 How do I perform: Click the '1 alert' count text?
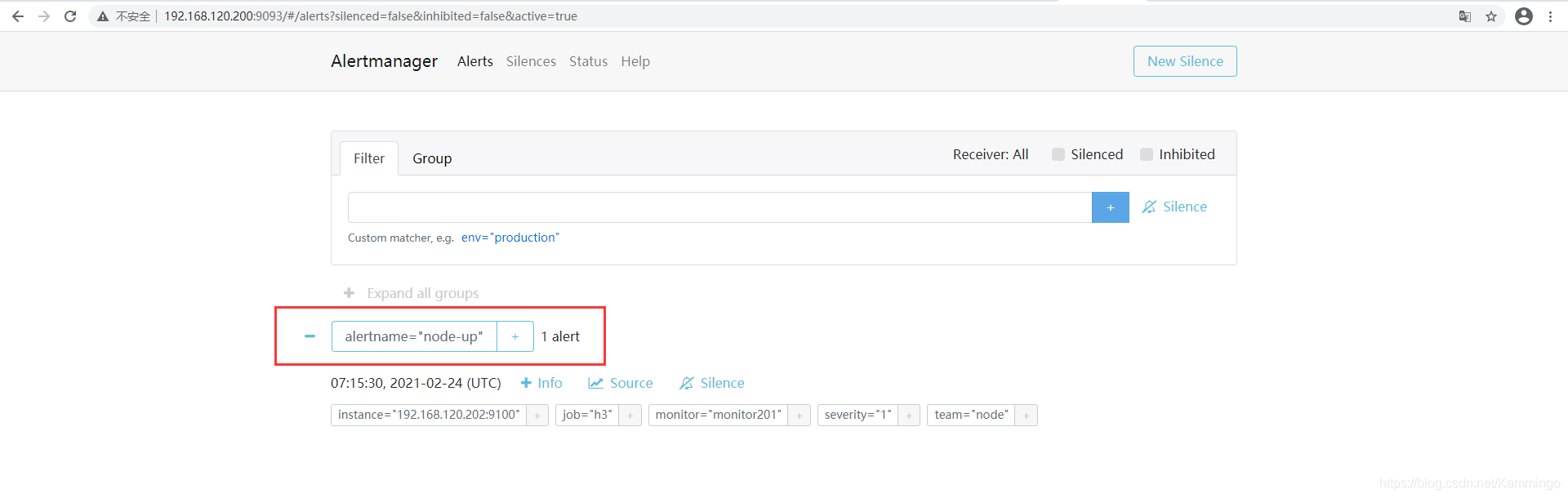click(x=560, y=336)
